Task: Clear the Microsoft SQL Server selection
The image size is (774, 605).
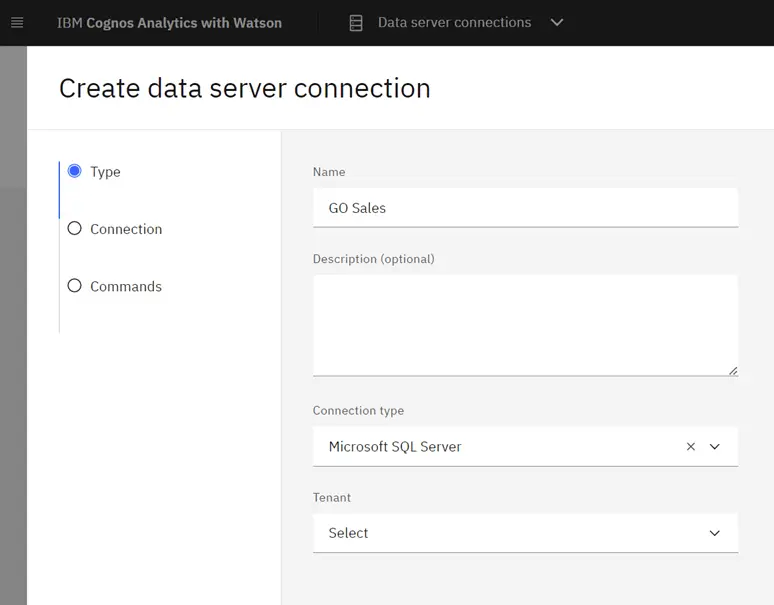Action: pos(691,447)
